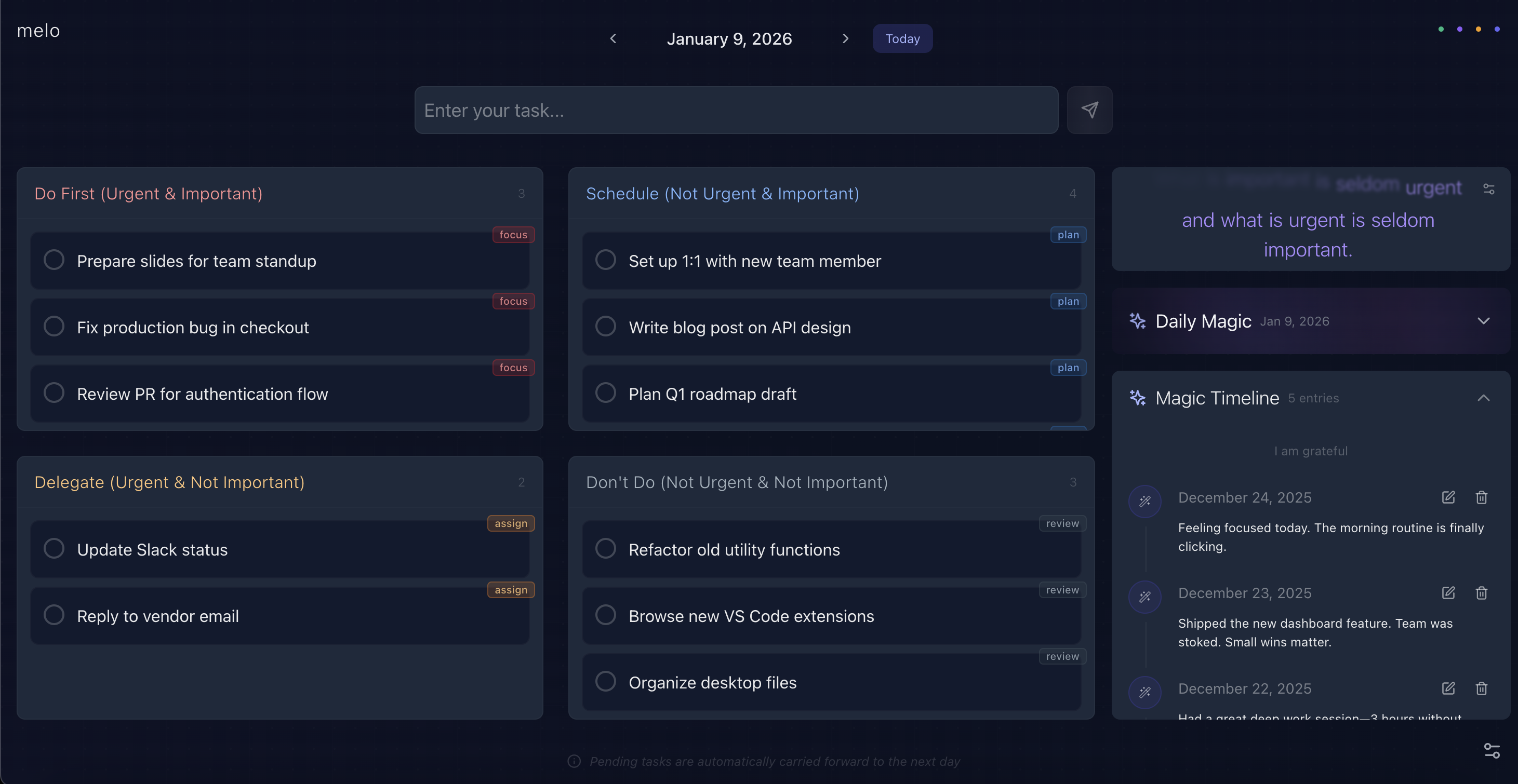This screenshot has width=1518, height=784.
Task: Click the send arrow to add task
Action: coord(1089,110)
